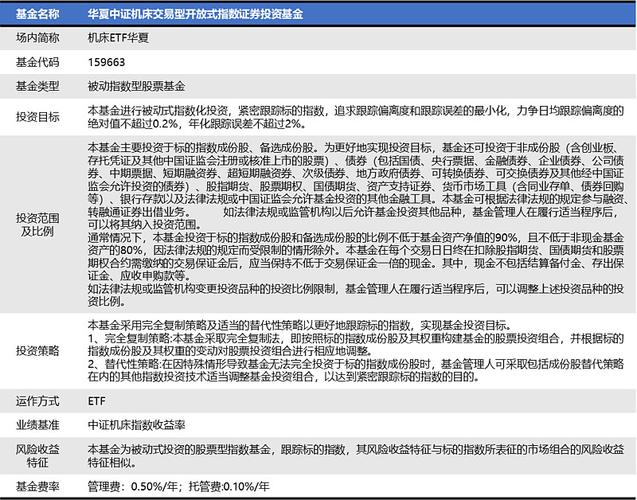The height and width of the screenshot is (500, 637).
Task: Click the risk paragraph starting 本基金为被动式投资的股票型指数基金
Action: click(x=355, y=456)
